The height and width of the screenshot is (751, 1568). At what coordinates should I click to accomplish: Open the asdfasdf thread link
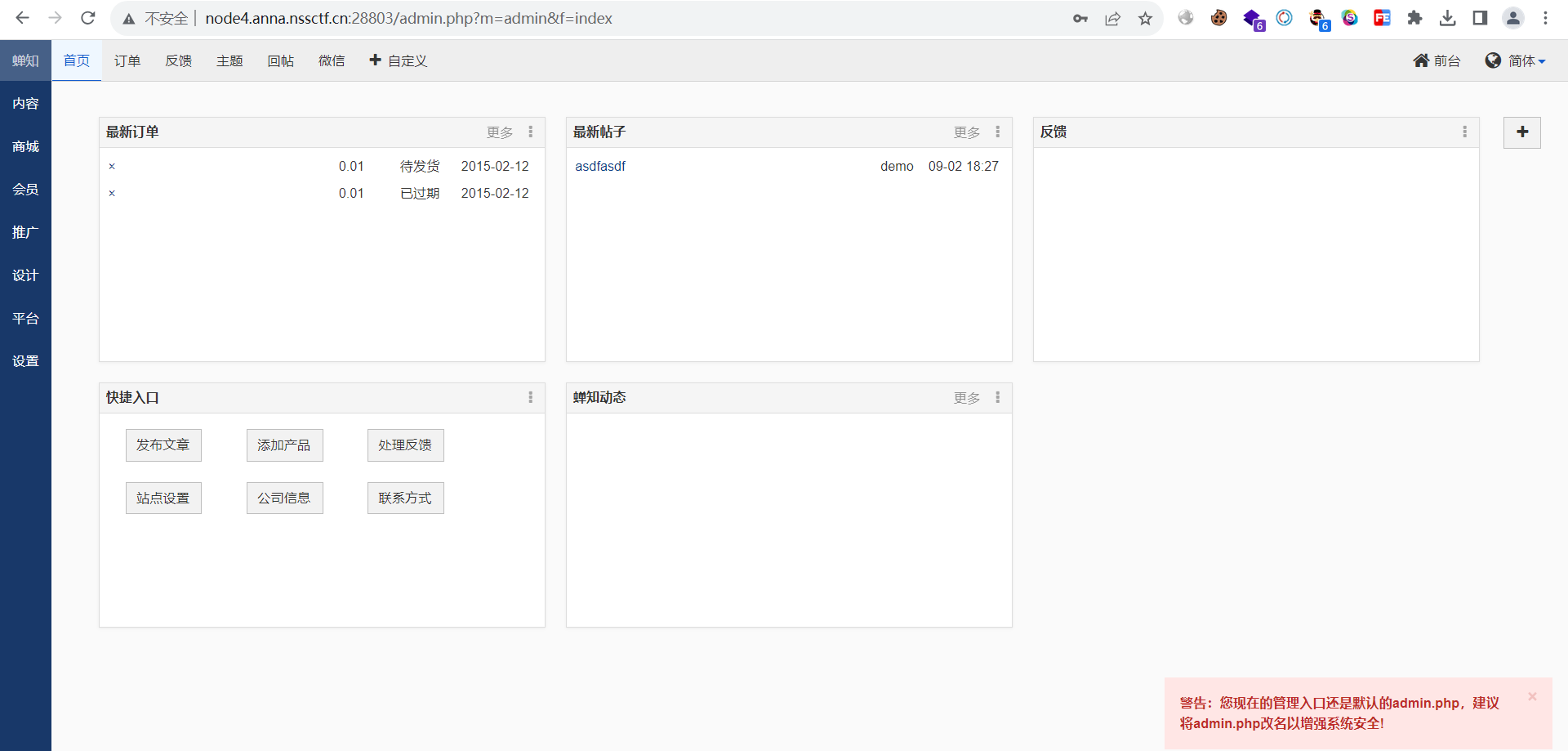pos(600,166)
